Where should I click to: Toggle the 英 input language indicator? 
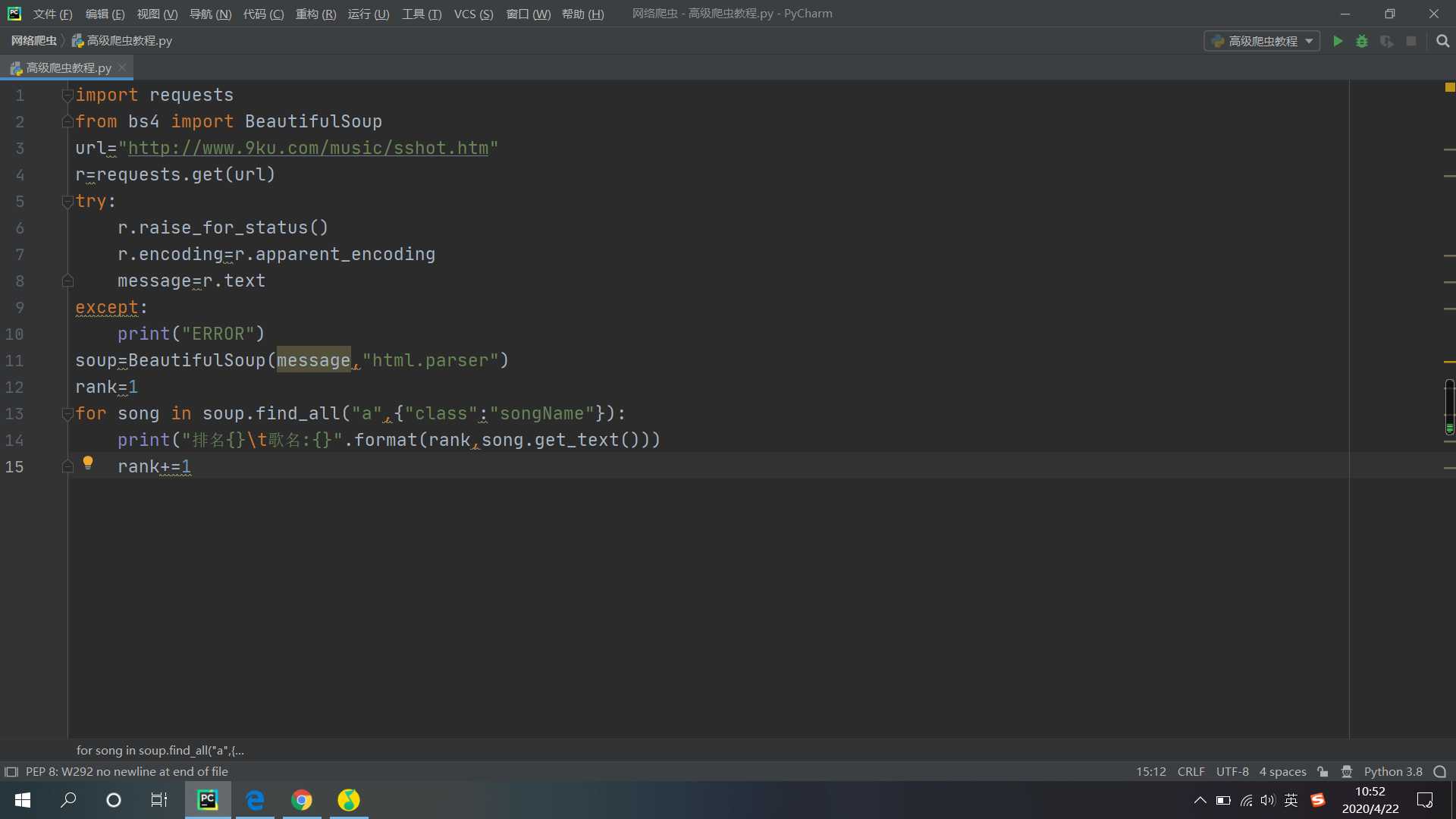[1291, 800]
